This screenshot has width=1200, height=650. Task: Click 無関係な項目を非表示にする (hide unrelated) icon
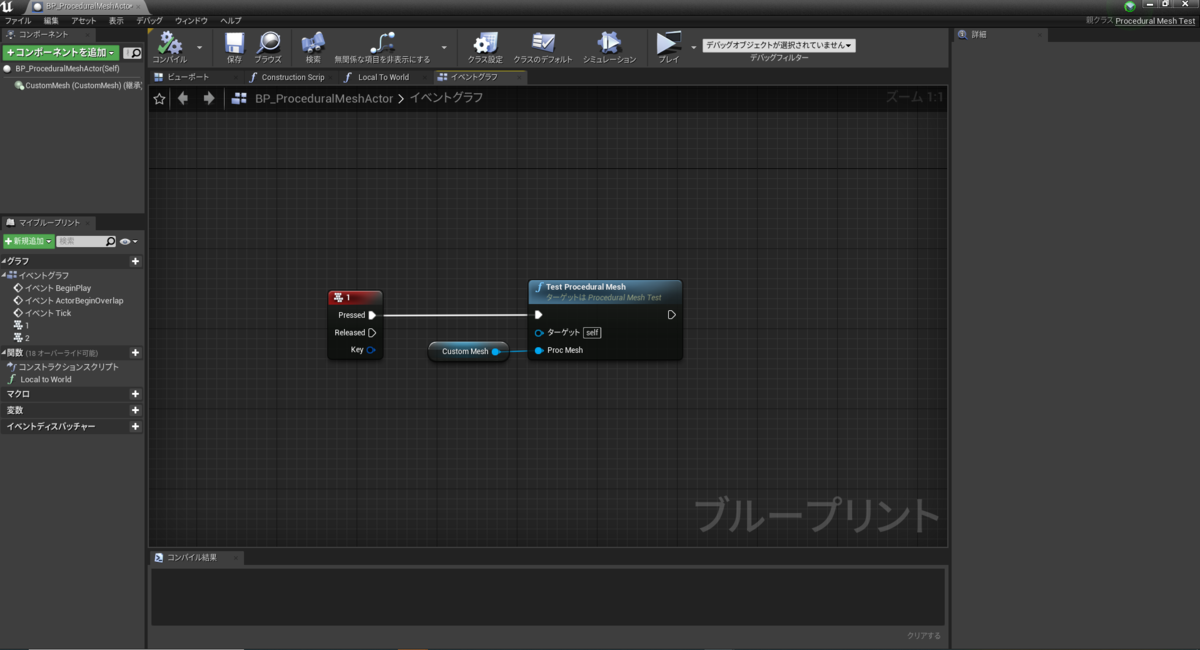tap(382, 43)
